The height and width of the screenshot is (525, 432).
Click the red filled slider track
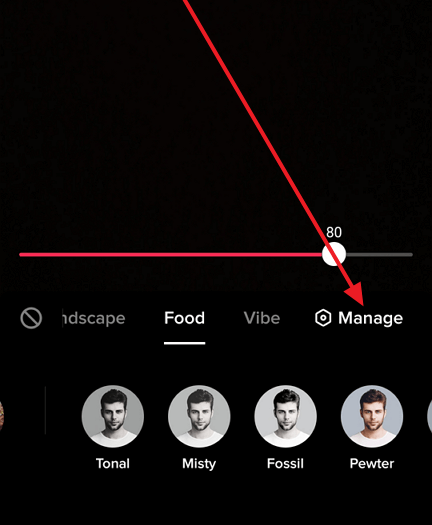(x=171, y=255)
